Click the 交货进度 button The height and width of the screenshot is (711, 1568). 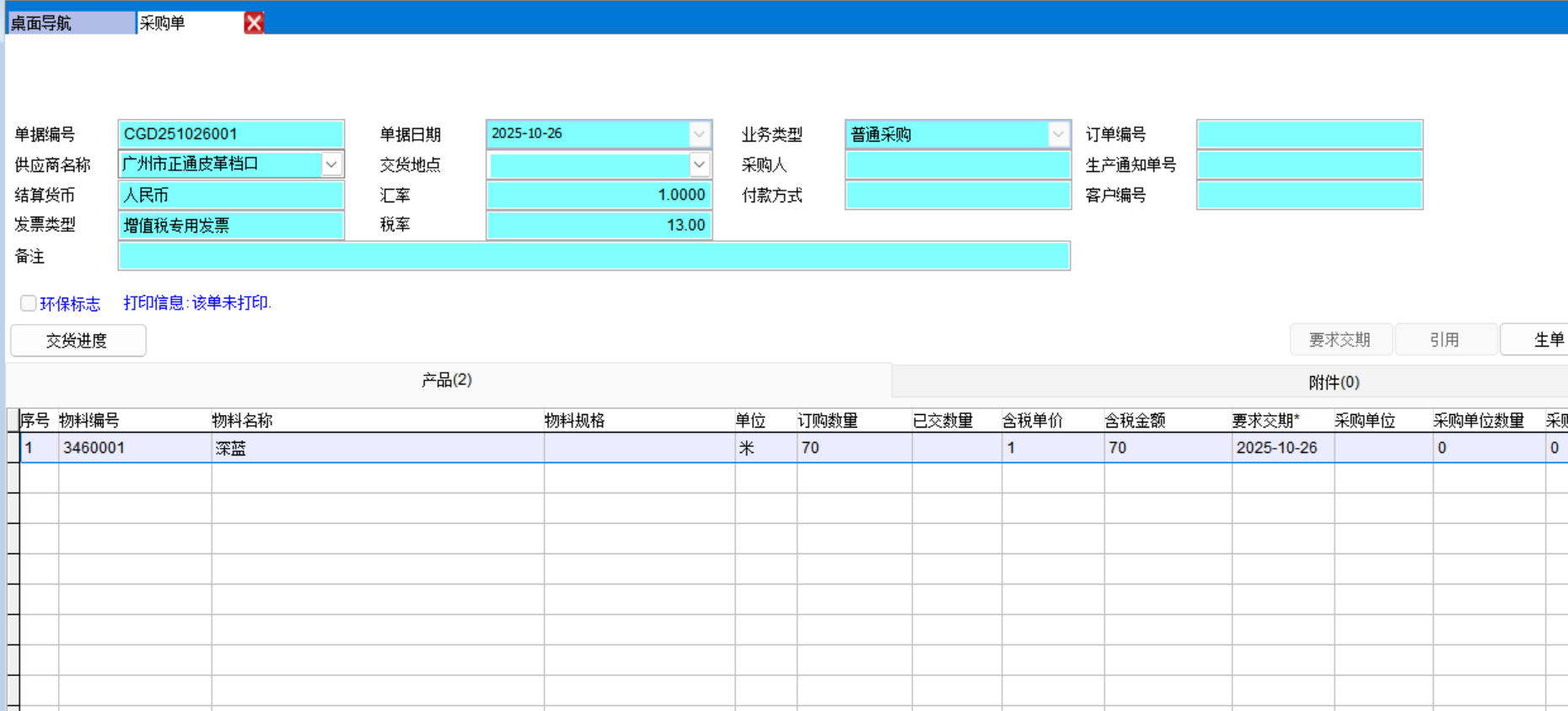pos(78,341)
